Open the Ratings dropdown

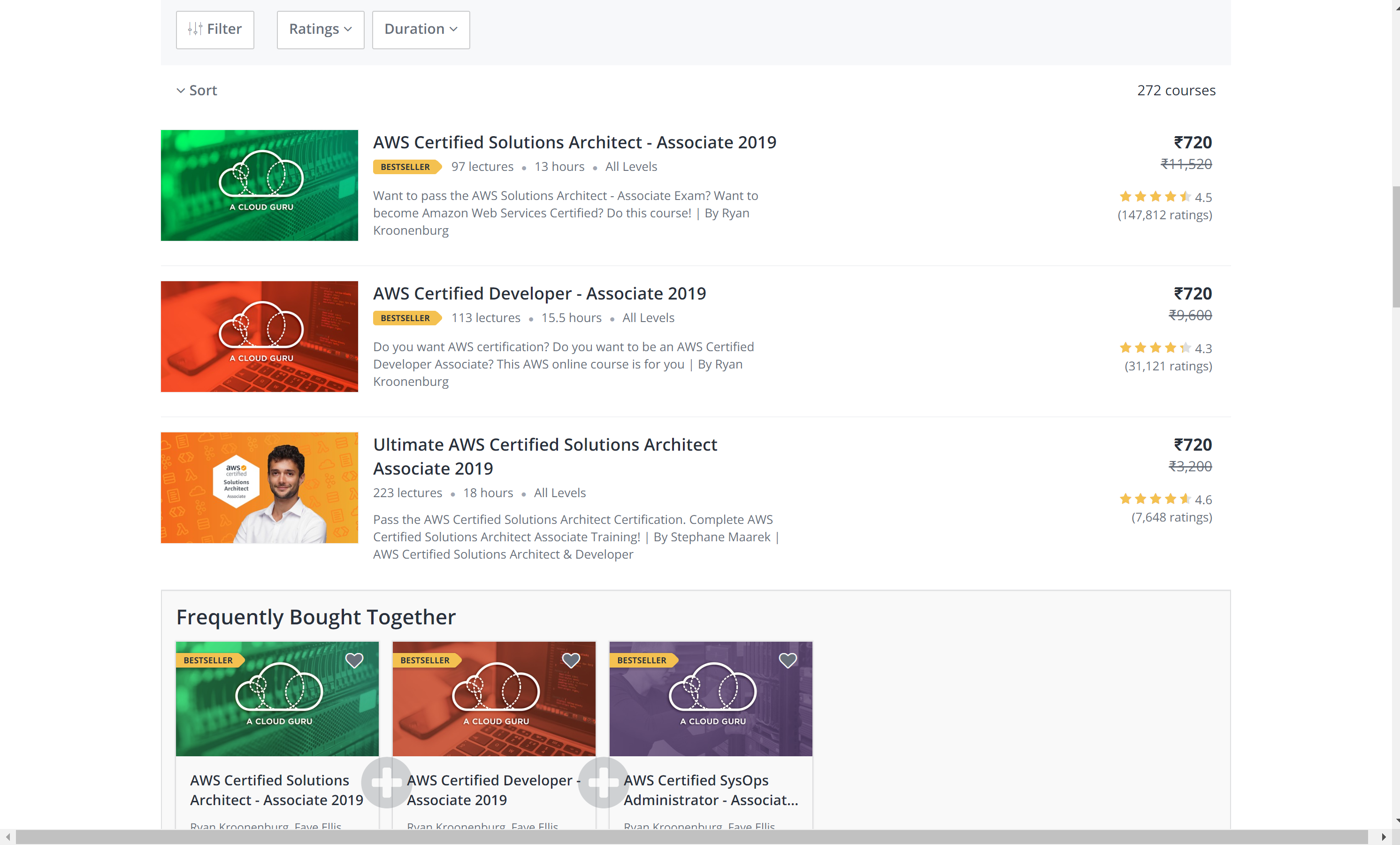[x=320, y=30]
